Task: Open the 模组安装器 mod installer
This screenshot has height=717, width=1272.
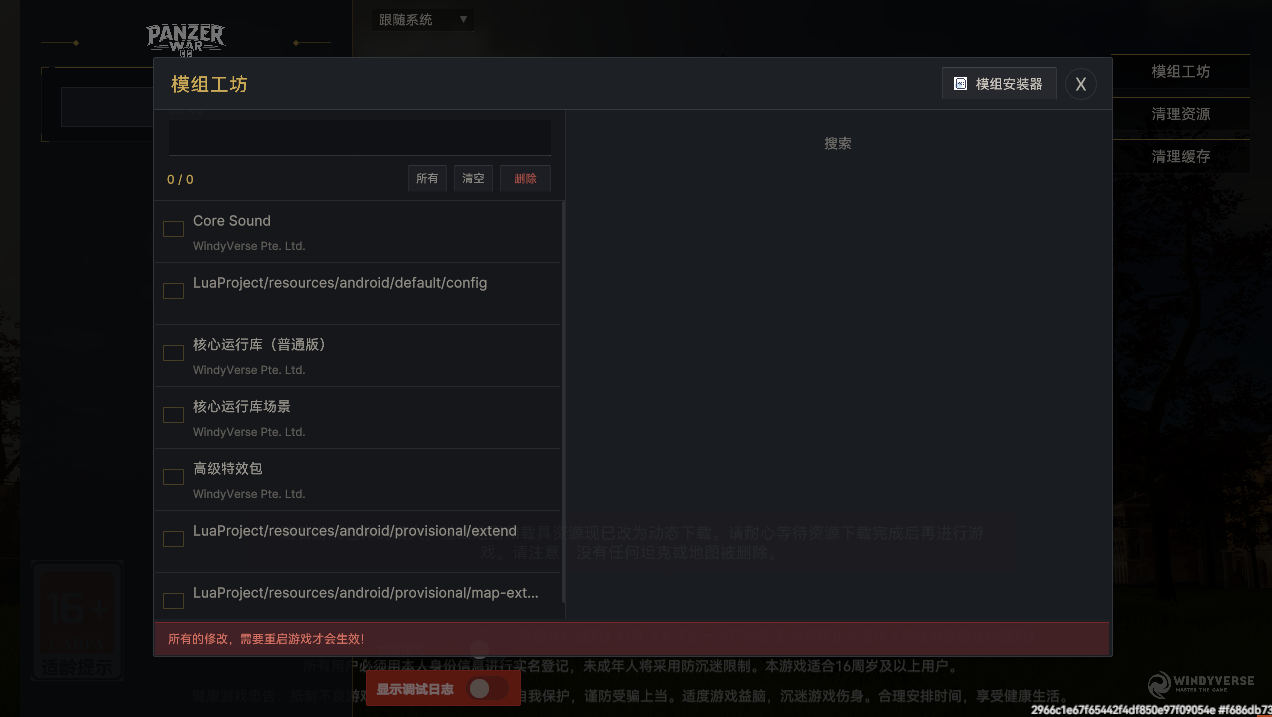Action: tap(999, 84)
